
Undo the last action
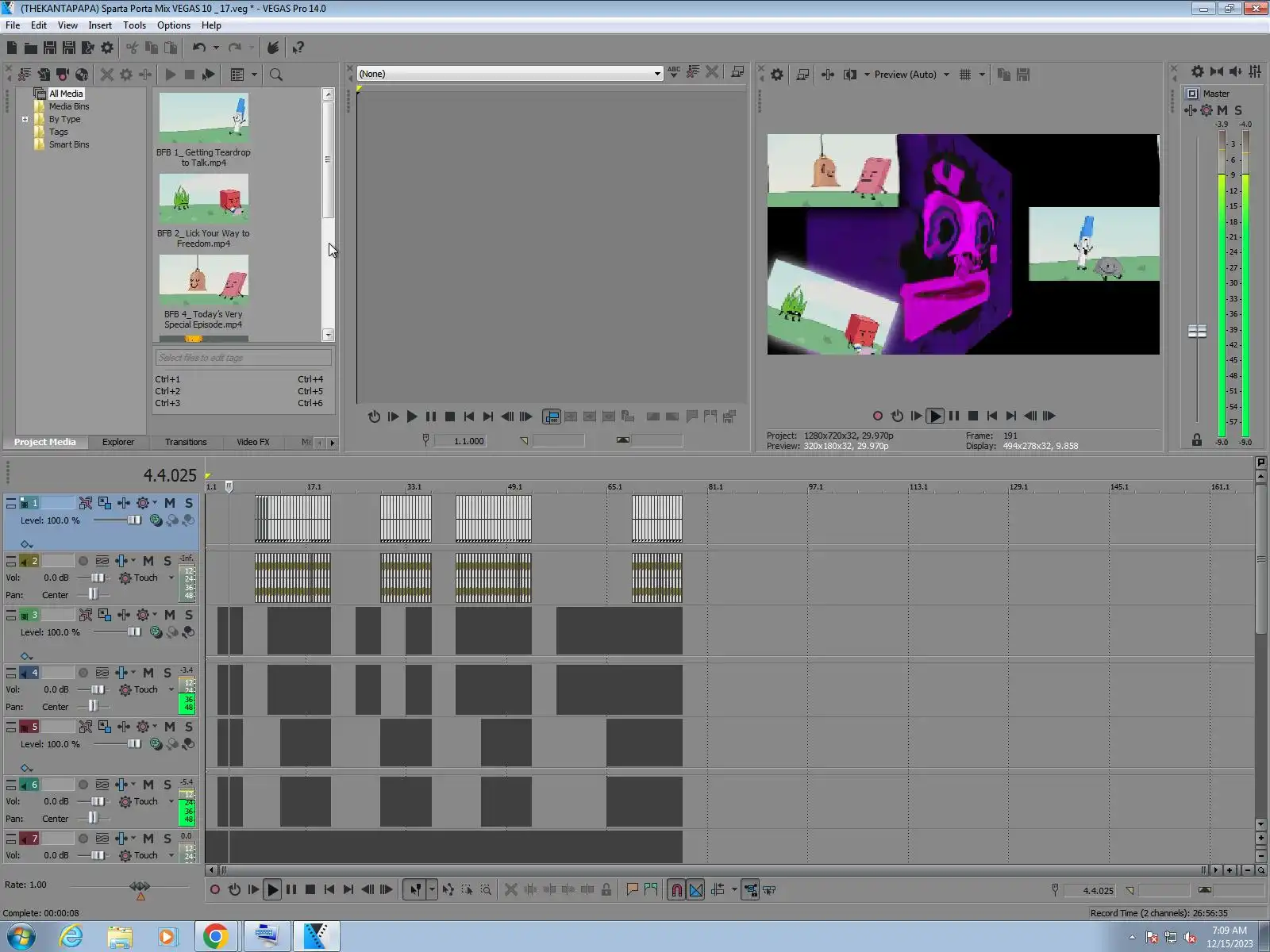pyautogui.click(x=198, y=48)
